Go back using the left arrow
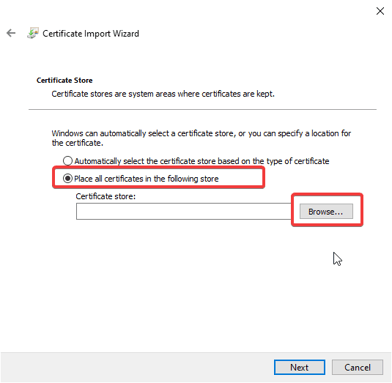Viewport: 392px width, 383px height. (x=11, y=33)
